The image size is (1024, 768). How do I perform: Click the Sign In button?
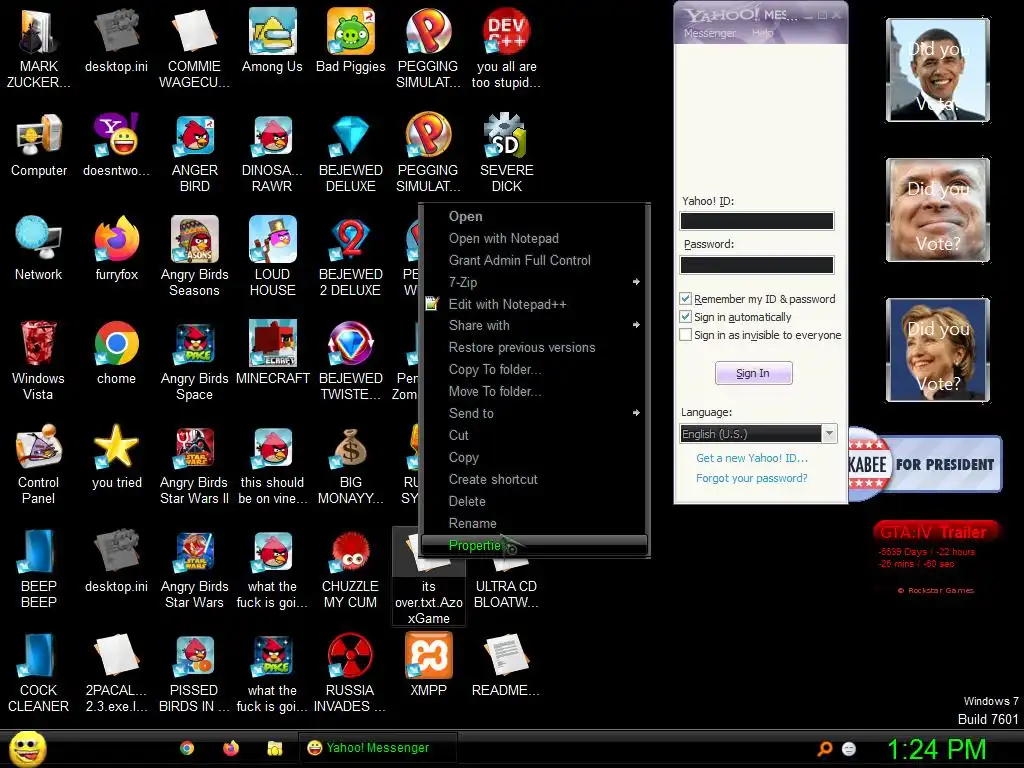click(754, 373)
